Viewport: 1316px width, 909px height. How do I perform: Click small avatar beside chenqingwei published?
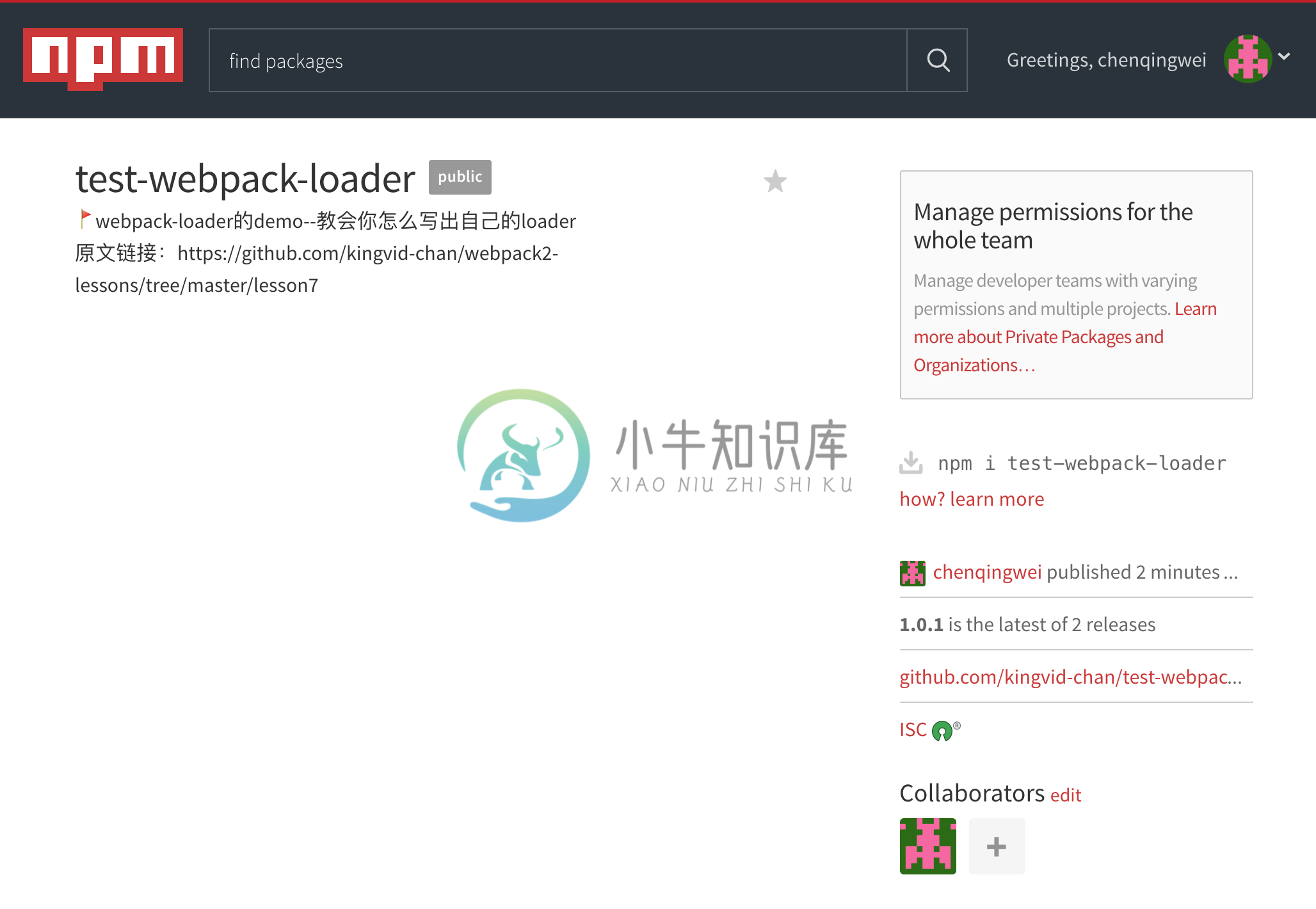click(912, 573)
